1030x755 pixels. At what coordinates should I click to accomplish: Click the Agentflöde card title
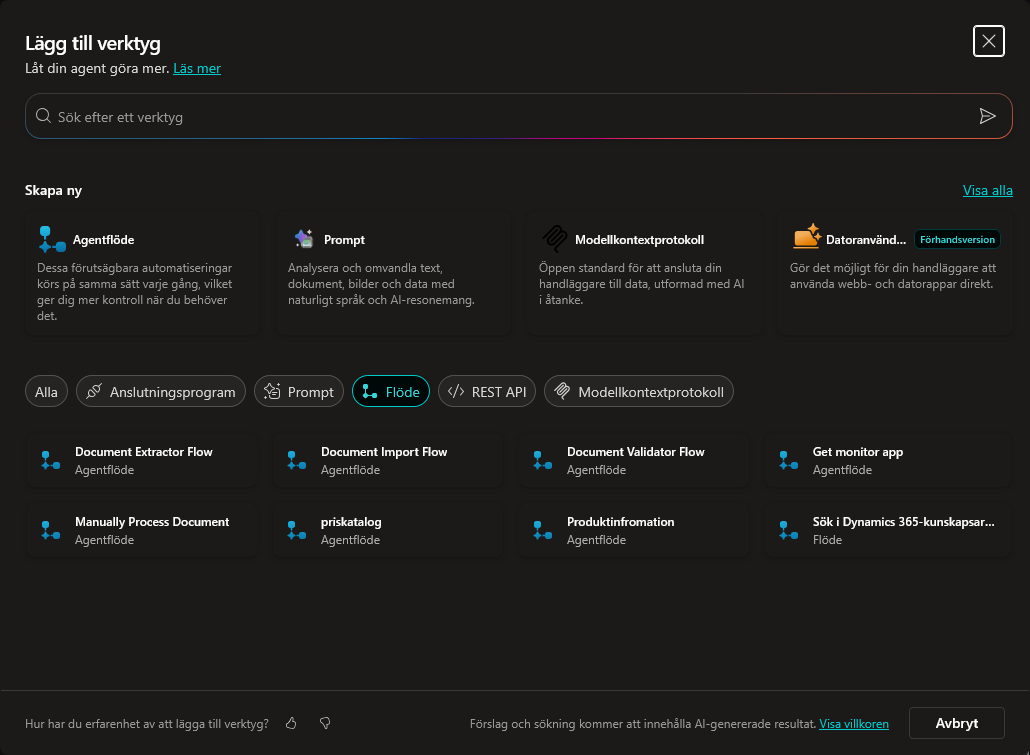click(x=104, y=240)
